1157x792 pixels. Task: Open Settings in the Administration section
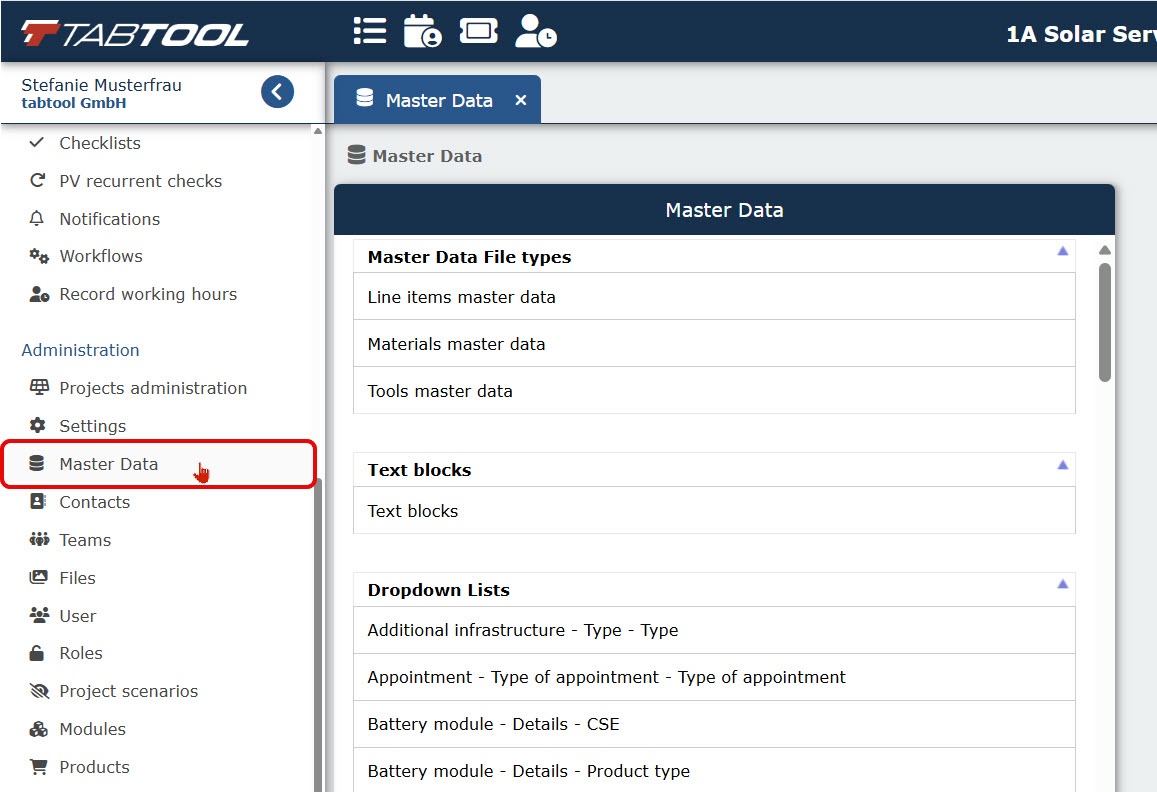92,426
